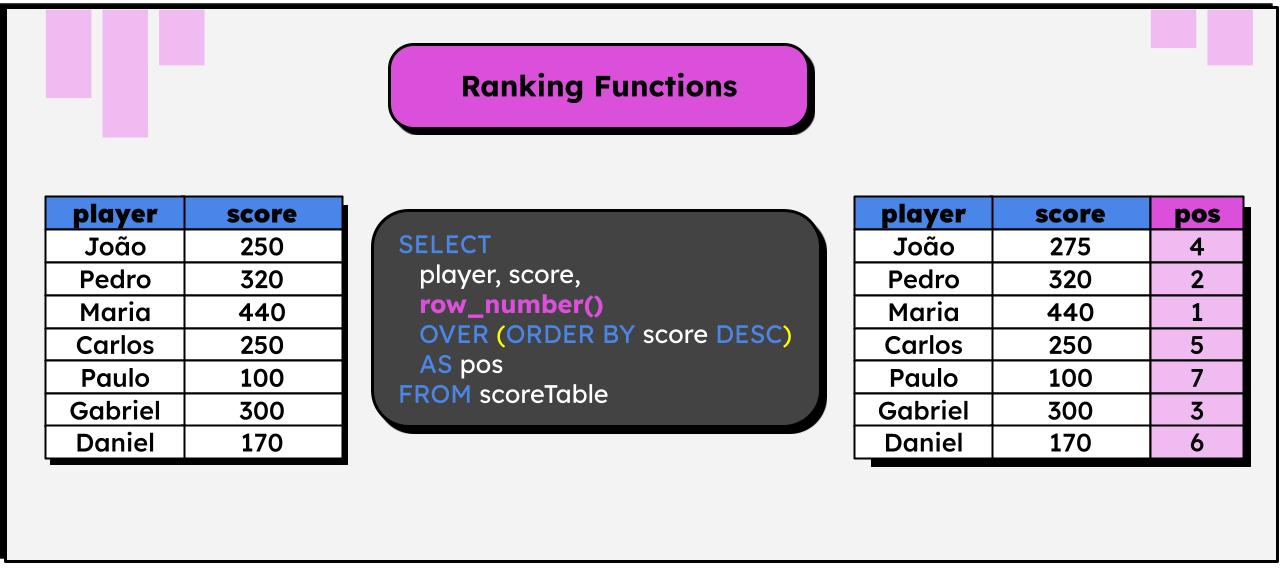Screen dimensions: 1282x569
Task: Click the tallest pink decorative bar
Action: pos(125,74)
